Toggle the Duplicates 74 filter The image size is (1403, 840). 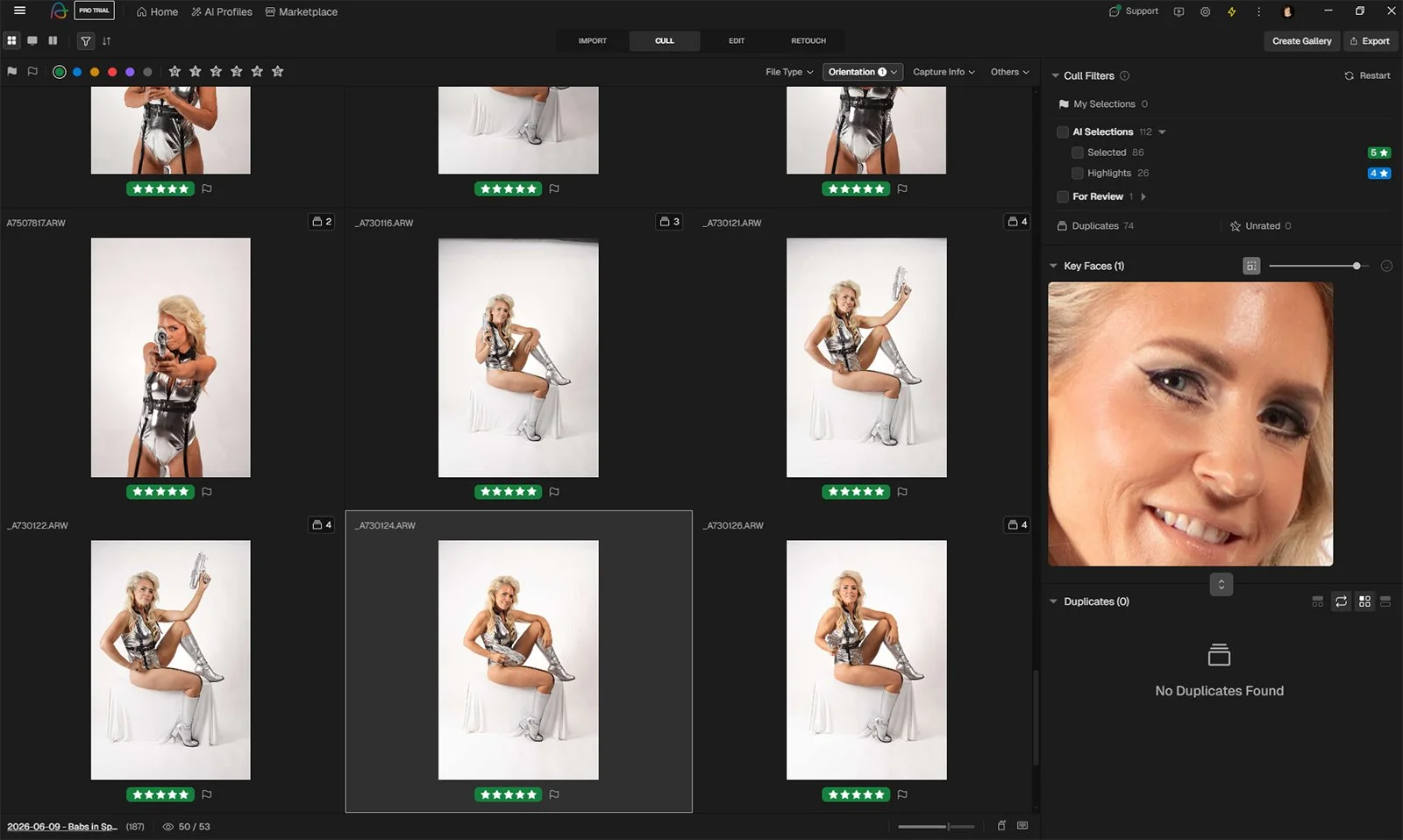coord(1095,226)
